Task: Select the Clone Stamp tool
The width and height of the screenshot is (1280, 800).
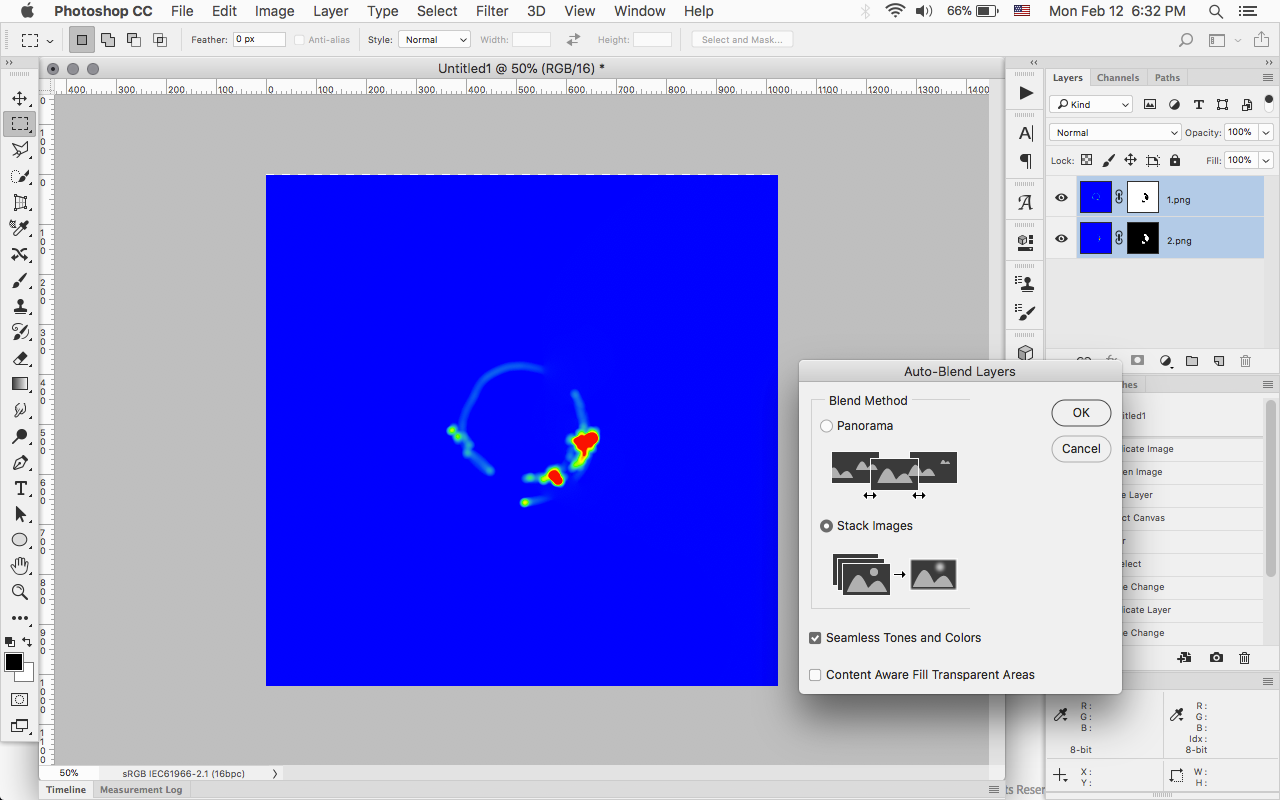Action: (19, 306)
